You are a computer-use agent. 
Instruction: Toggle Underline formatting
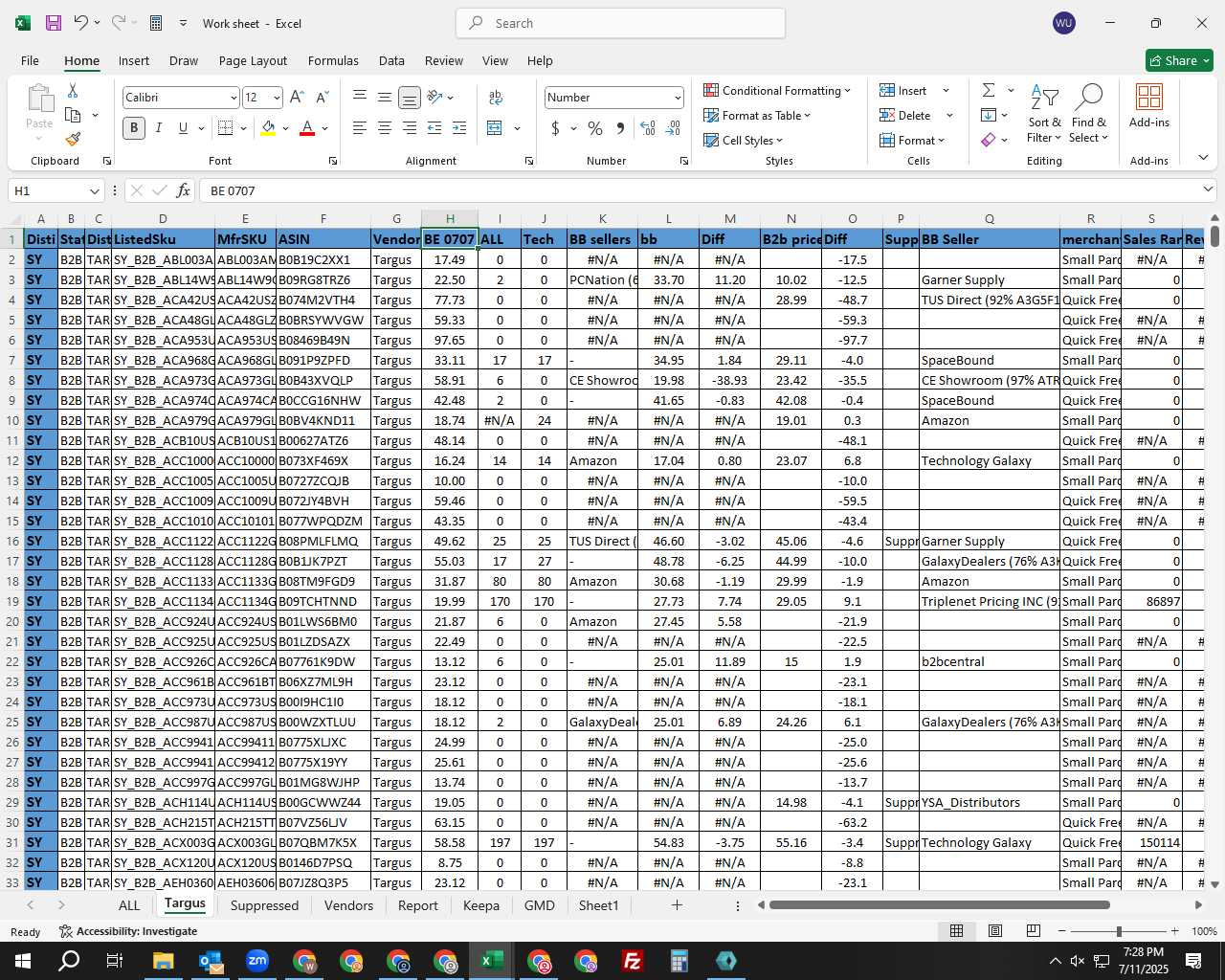(183, 128)
